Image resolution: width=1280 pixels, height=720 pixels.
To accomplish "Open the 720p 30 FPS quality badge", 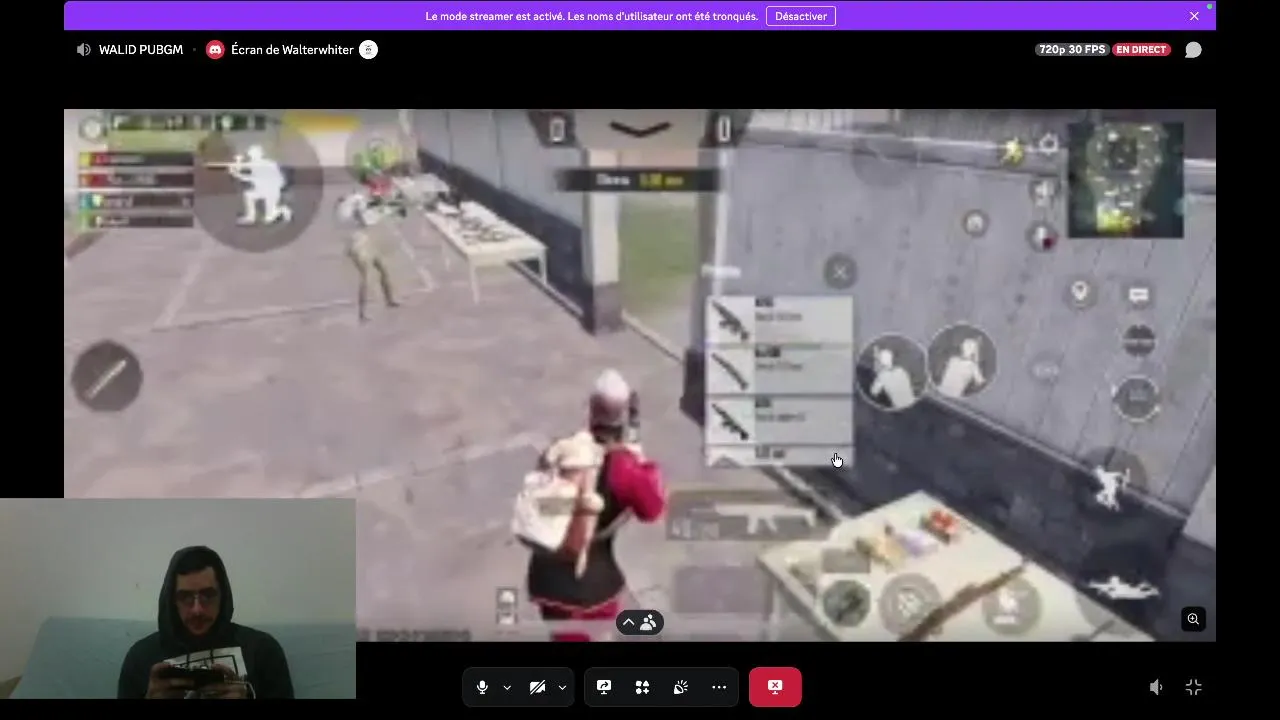I will point(1072,49).
